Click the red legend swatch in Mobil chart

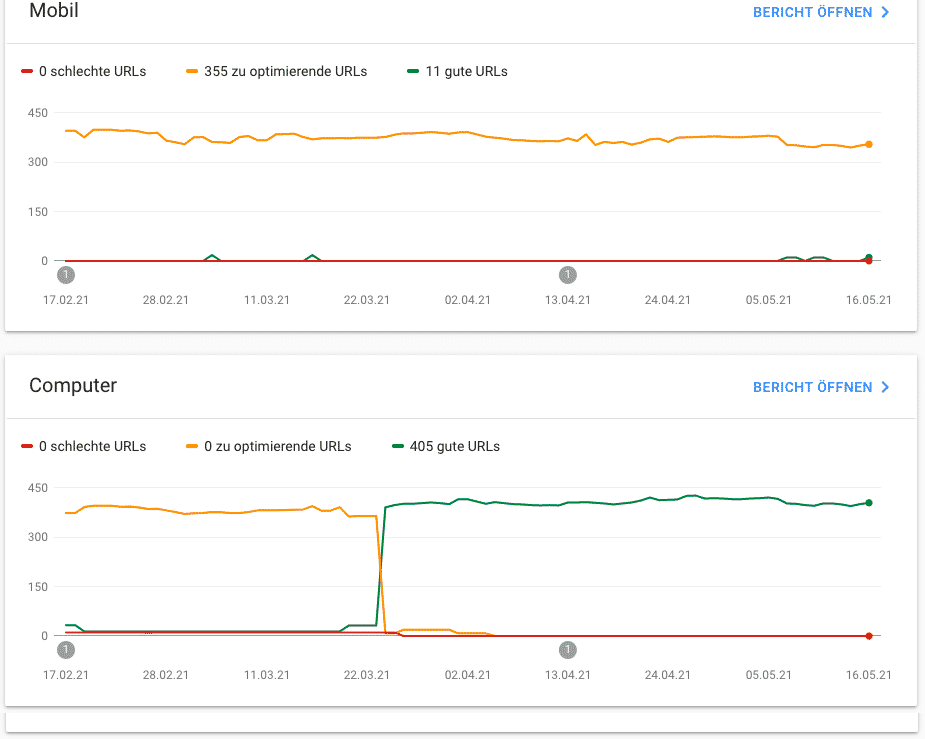[27, 71]
